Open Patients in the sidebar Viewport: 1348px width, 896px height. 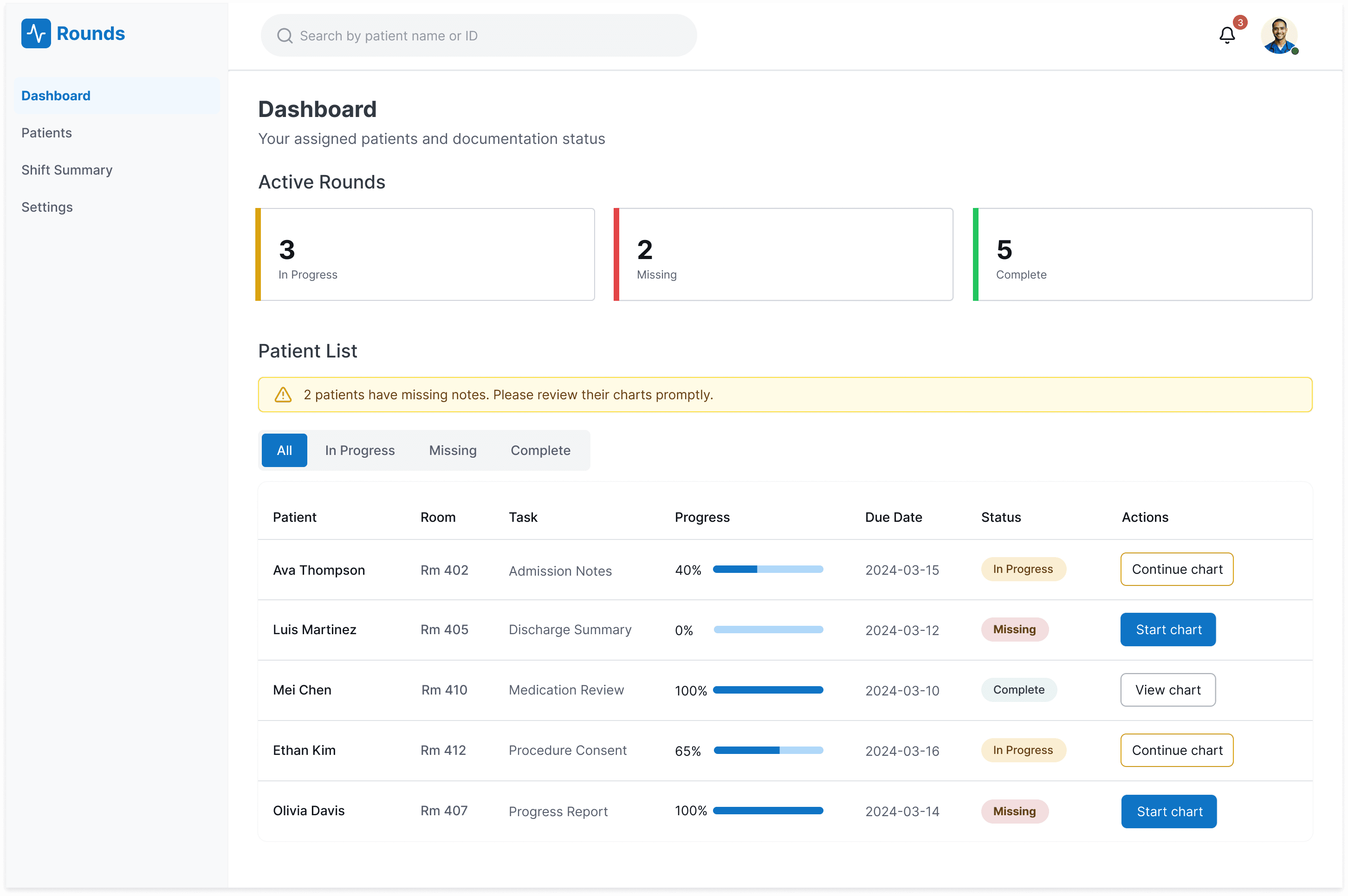[47, 133]
